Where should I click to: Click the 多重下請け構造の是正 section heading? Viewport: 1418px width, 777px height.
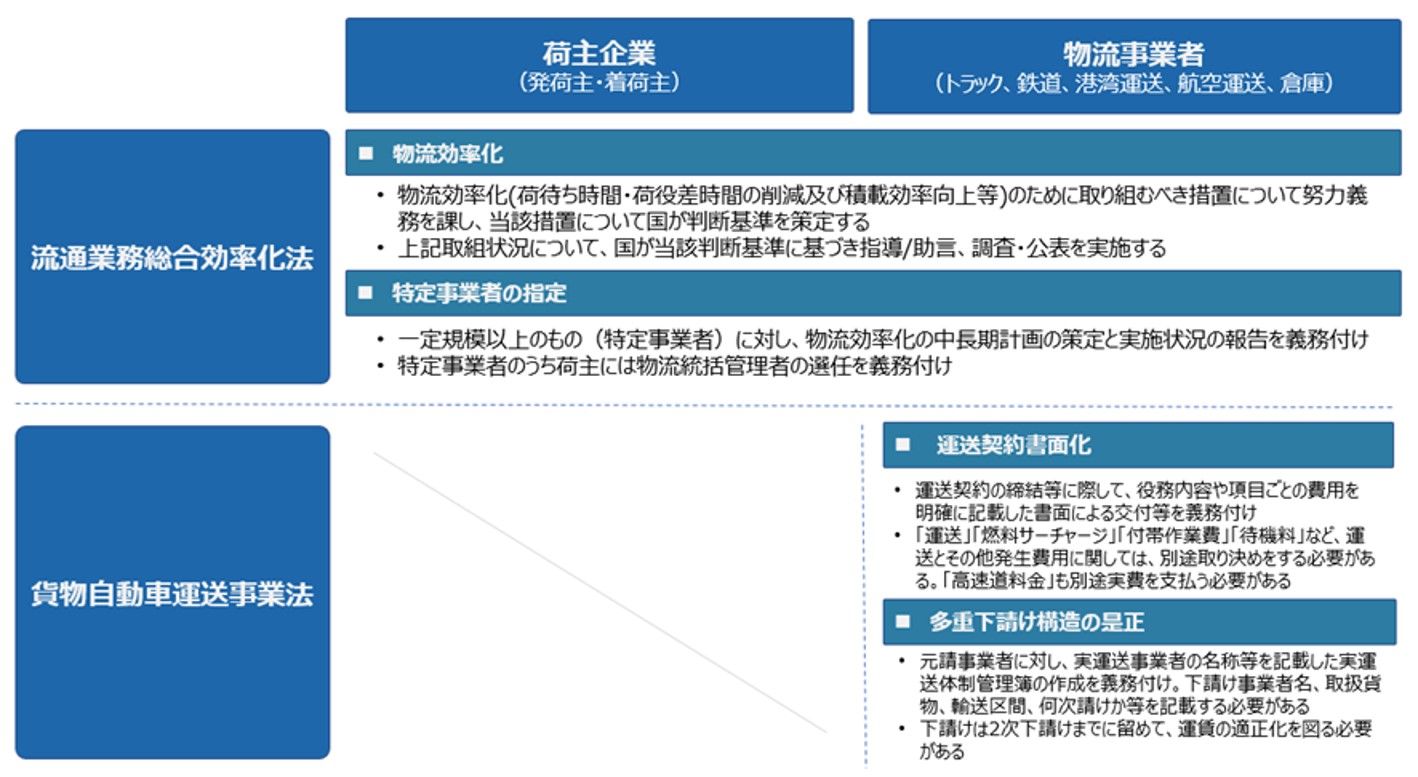(x=1139, y=622)
